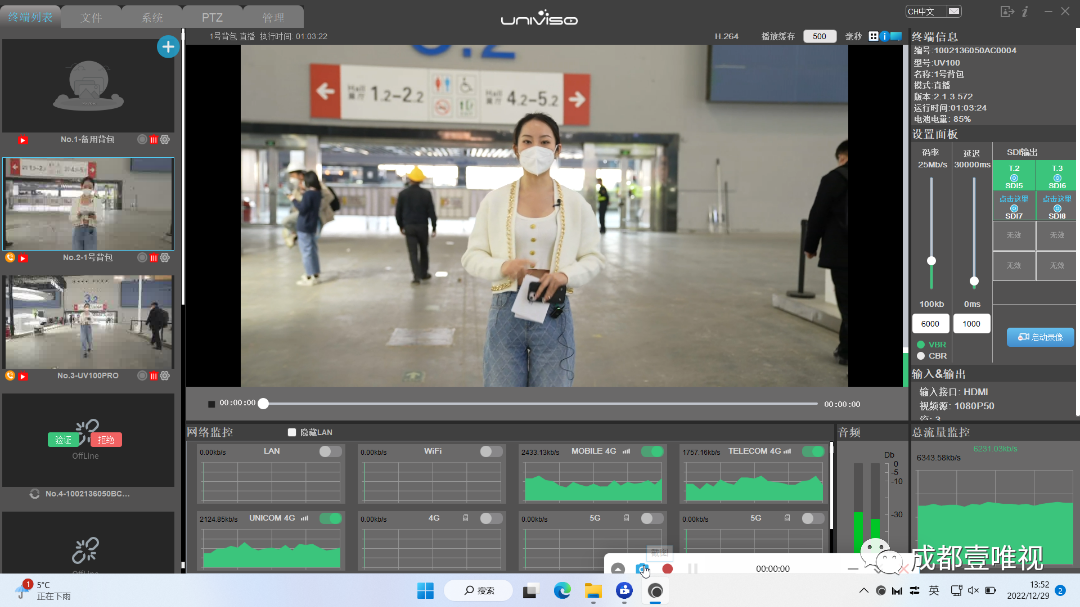
Task: Click the logout icon in the title bar
Action: (1007, 12)
